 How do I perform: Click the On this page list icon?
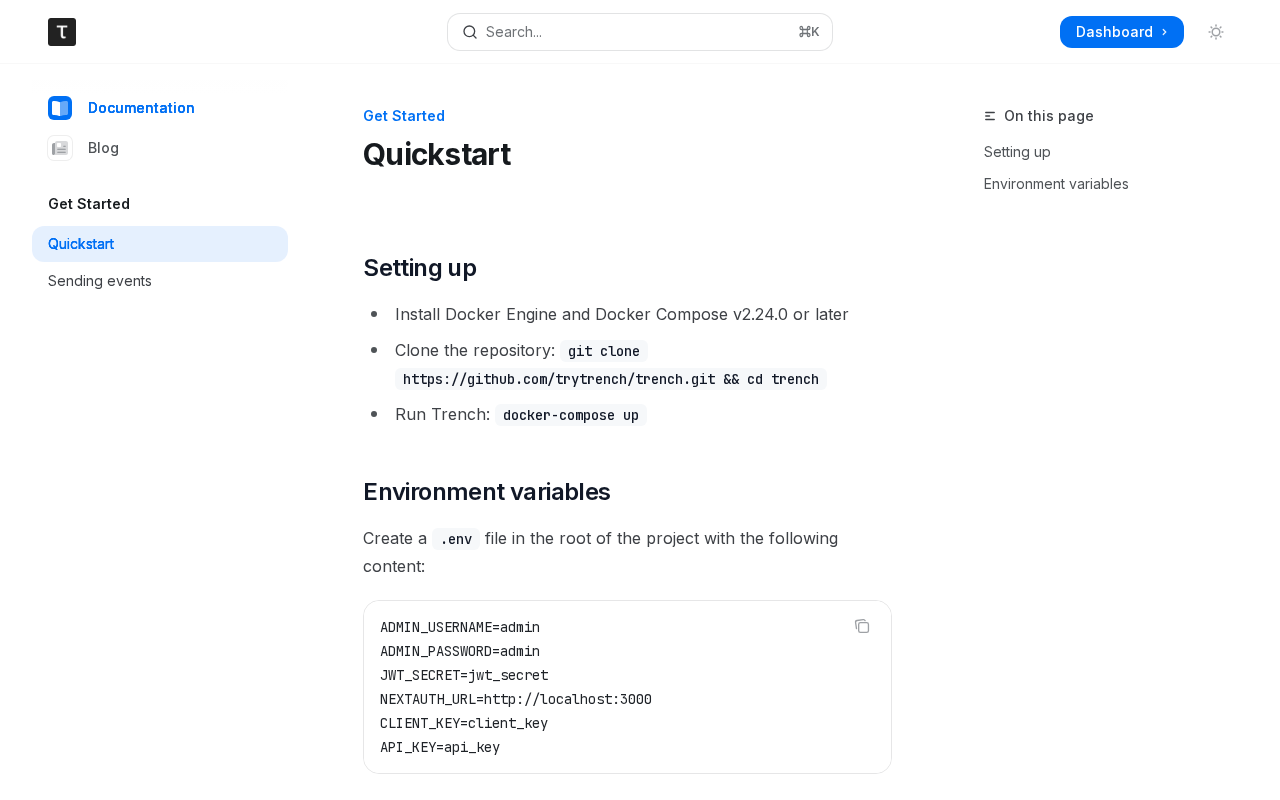pyautogui.click(x=990, y=116)
